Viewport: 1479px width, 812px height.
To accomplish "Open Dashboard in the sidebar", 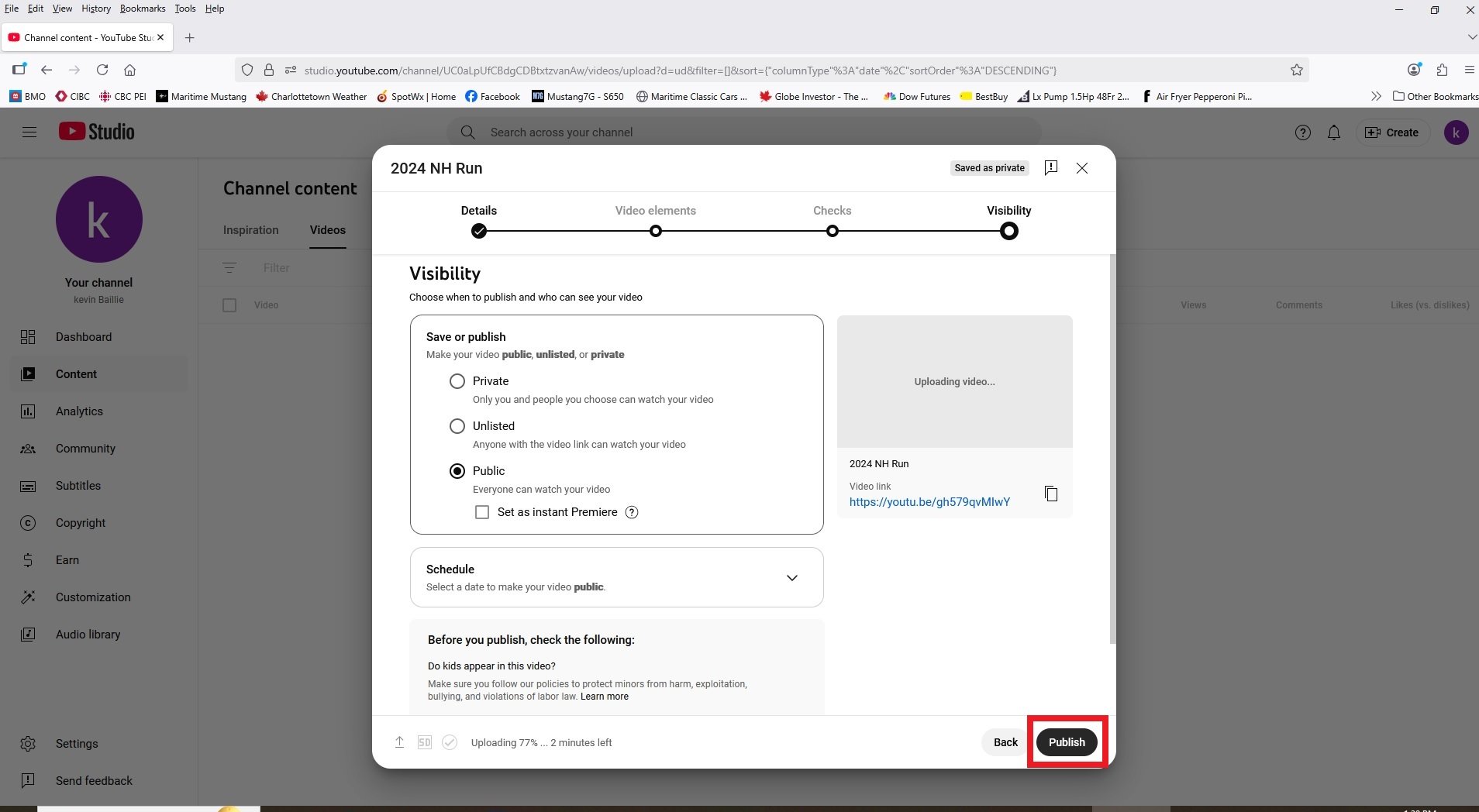I will click(99, 337).
